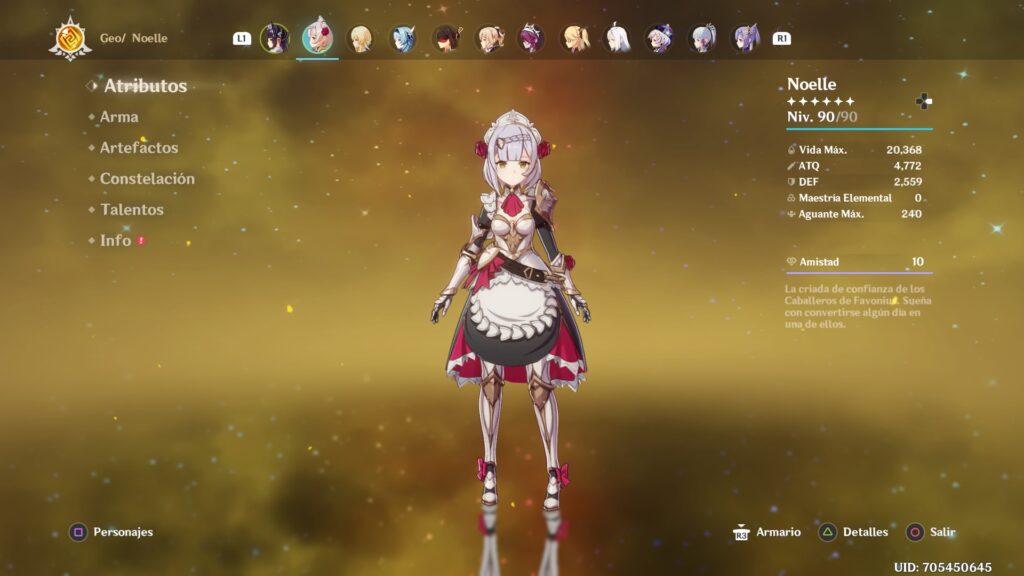Click the red alert badge beside Info
Viewport: 1024px width, 576px height.
point(141,241)
